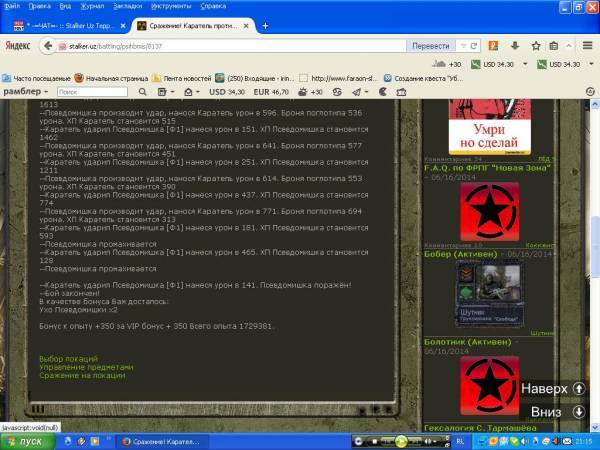600x450 pixels.
Task: Click the Выбор локаций link
Action: coord(68,358)
